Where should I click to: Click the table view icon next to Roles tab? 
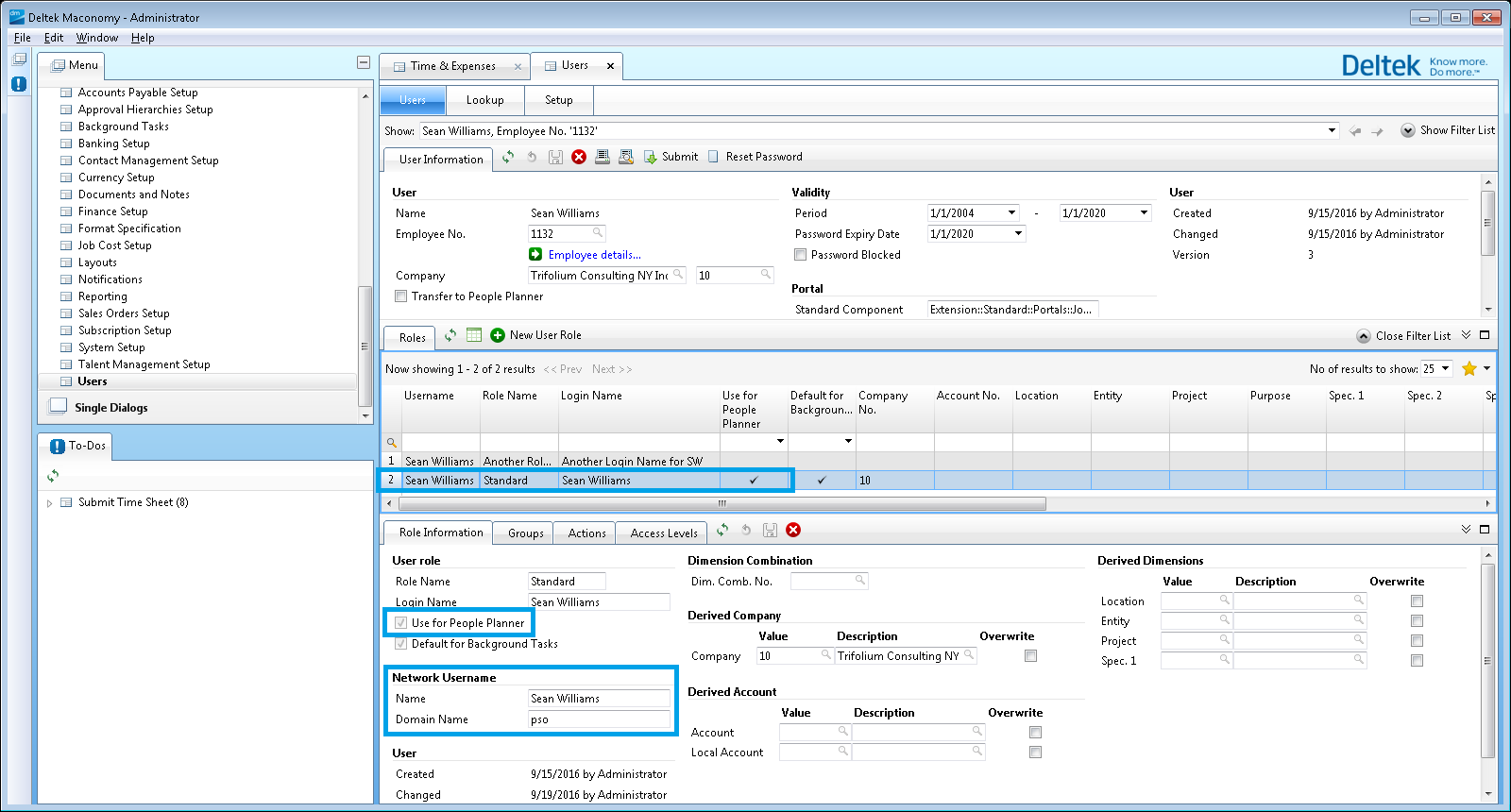(474, 335)
